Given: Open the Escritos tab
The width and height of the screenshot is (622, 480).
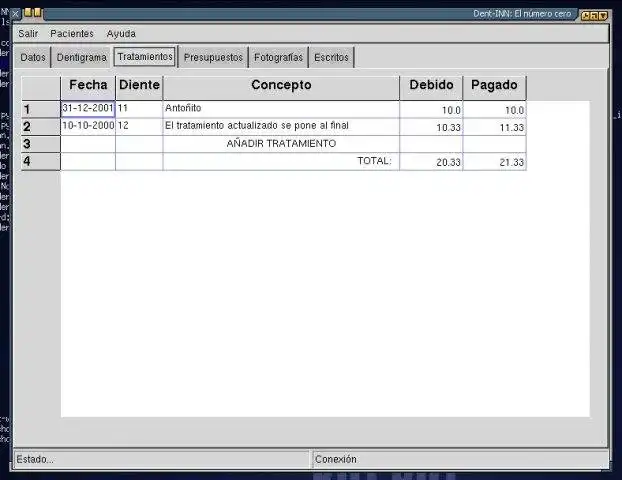Looking at the screenshot, I should (331, 58).
